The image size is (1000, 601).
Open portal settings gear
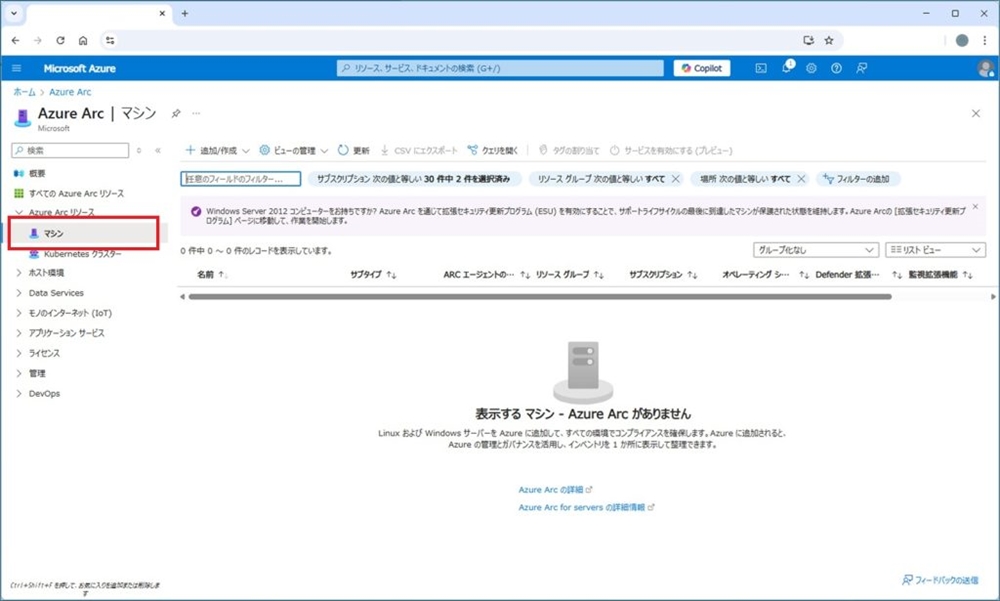(x=811, y=68)
